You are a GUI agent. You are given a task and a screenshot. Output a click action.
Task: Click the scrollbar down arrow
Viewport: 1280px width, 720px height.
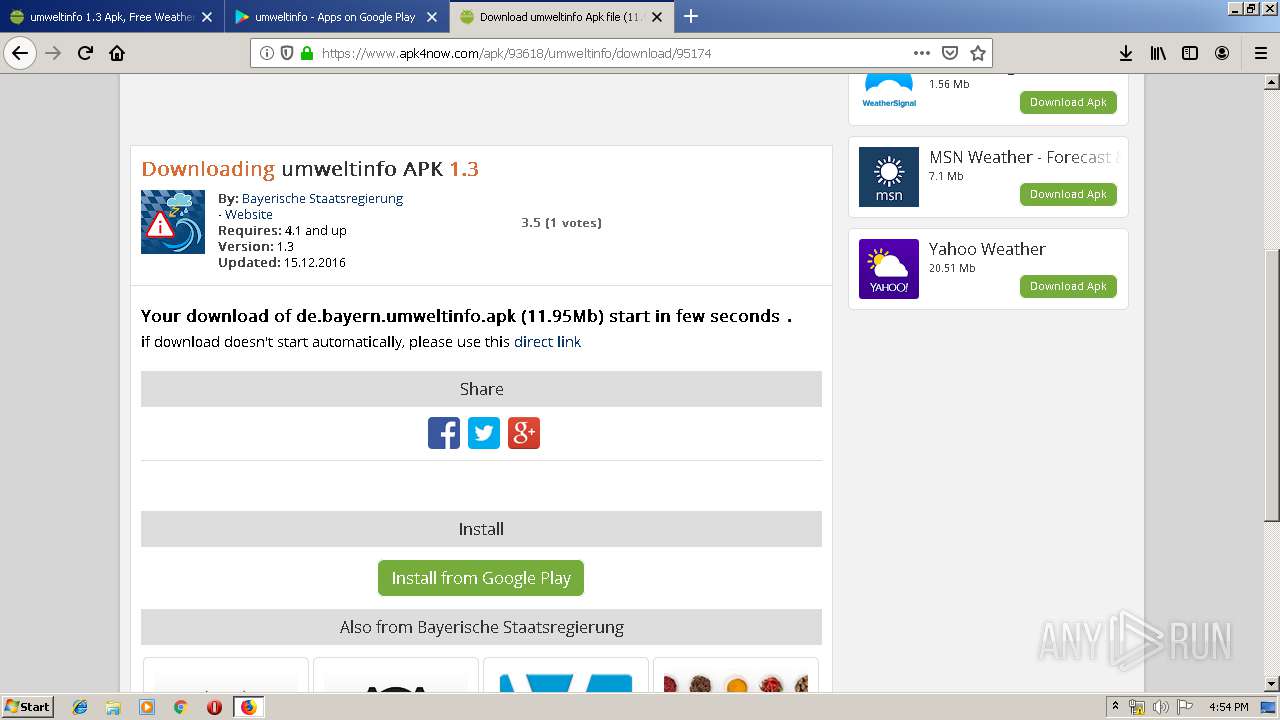(1271, 684)
